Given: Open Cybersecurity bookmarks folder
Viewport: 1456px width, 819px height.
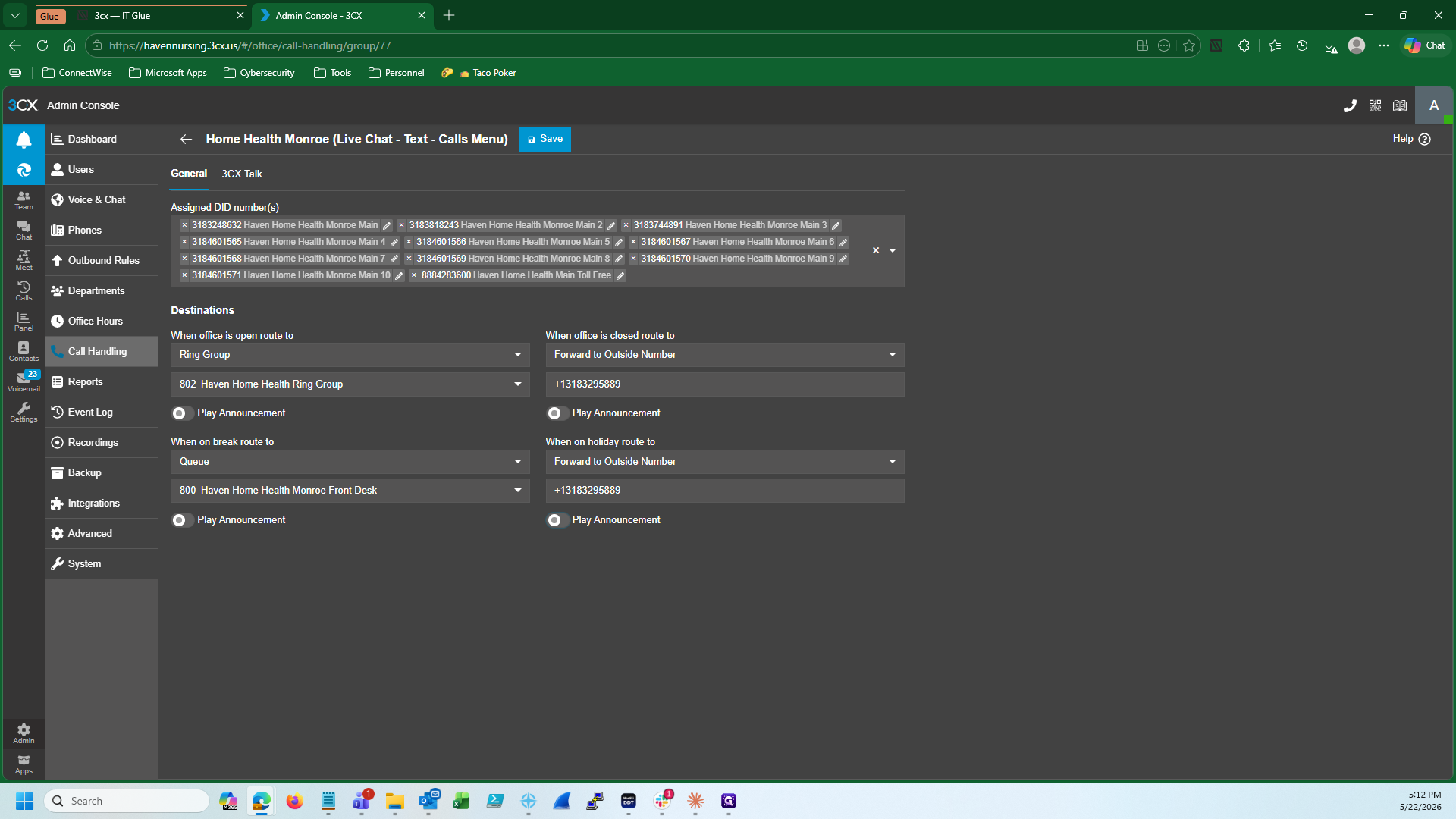Looking at the screenshot, I should point(259,73).
